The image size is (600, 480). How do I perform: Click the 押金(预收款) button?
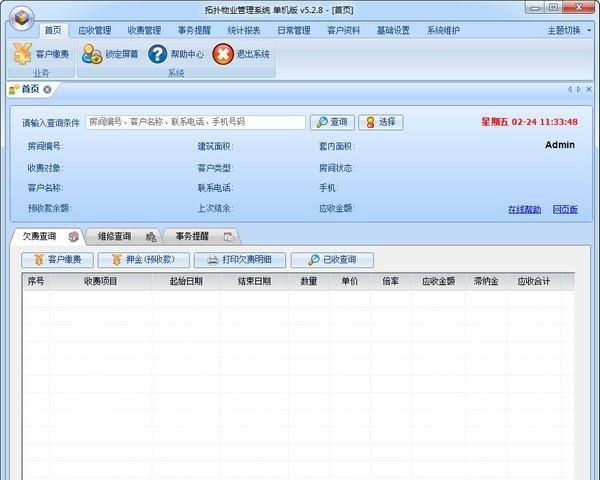(x=143, y=260)
